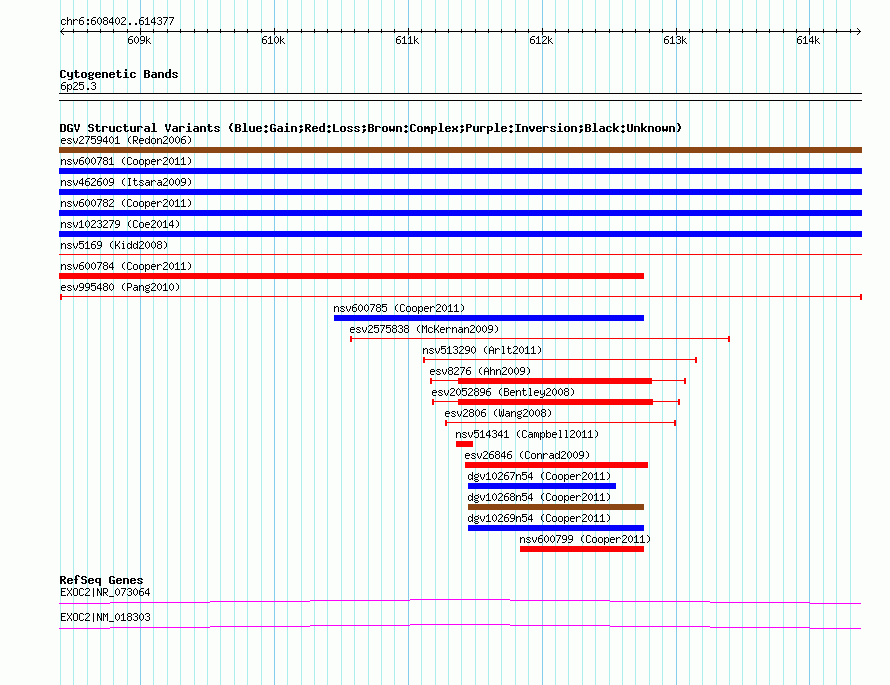
Task: Open the nsv513290 (Arlt2011) variant line
Action: (560, 360)
